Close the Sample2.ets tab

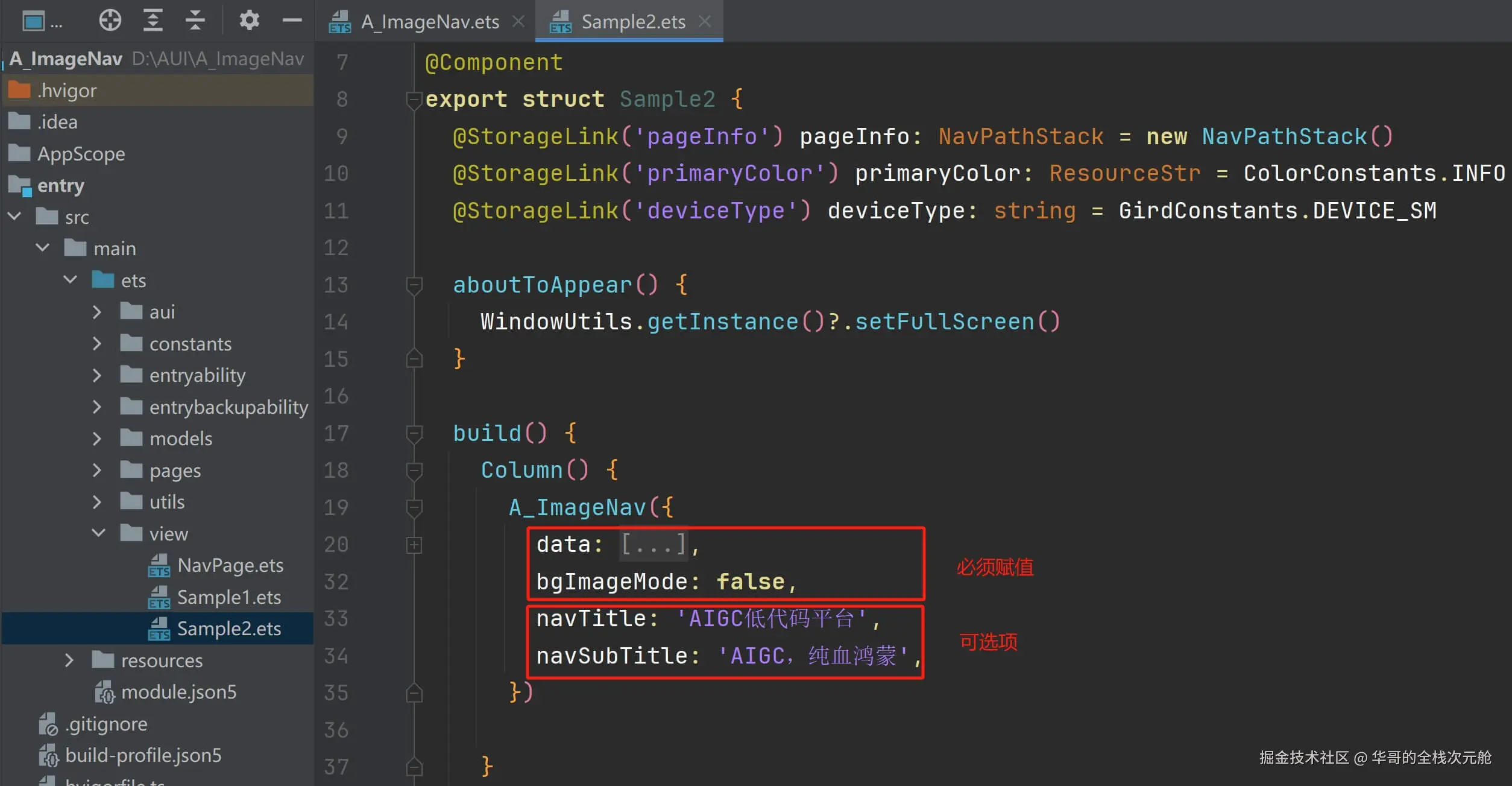coord(705,22)
